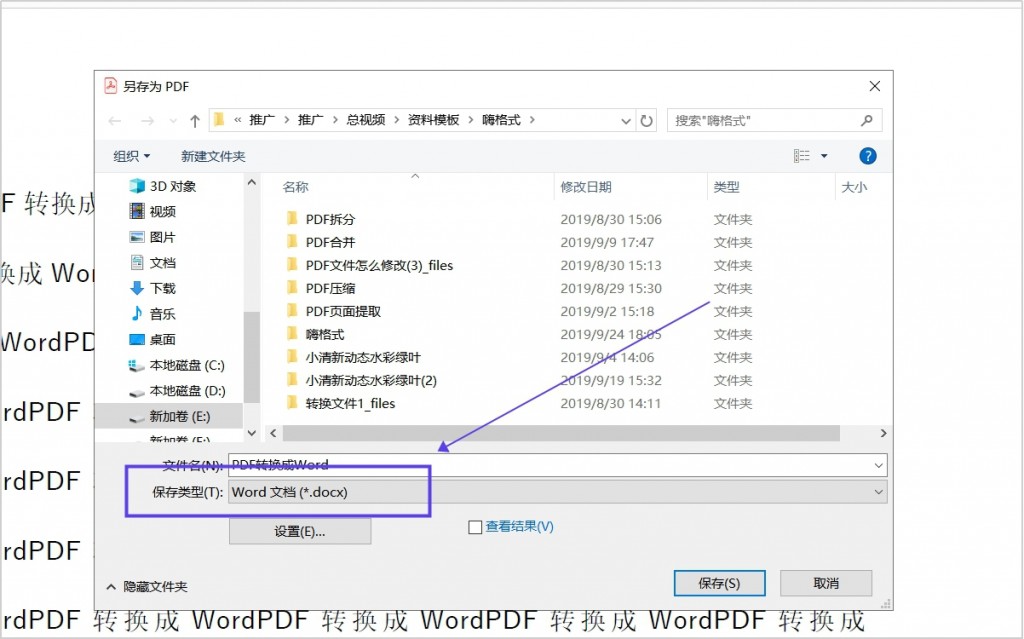Click the 总视频 breadcrumb segment
The image size is (1024, 639).
point(366,120)
